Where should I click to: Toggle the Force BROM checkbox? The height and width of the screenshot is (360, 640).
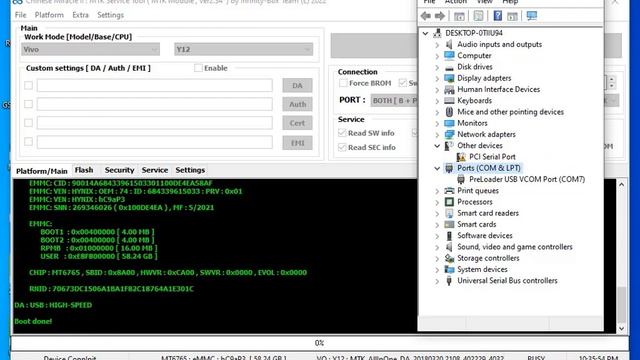point(343,83)
